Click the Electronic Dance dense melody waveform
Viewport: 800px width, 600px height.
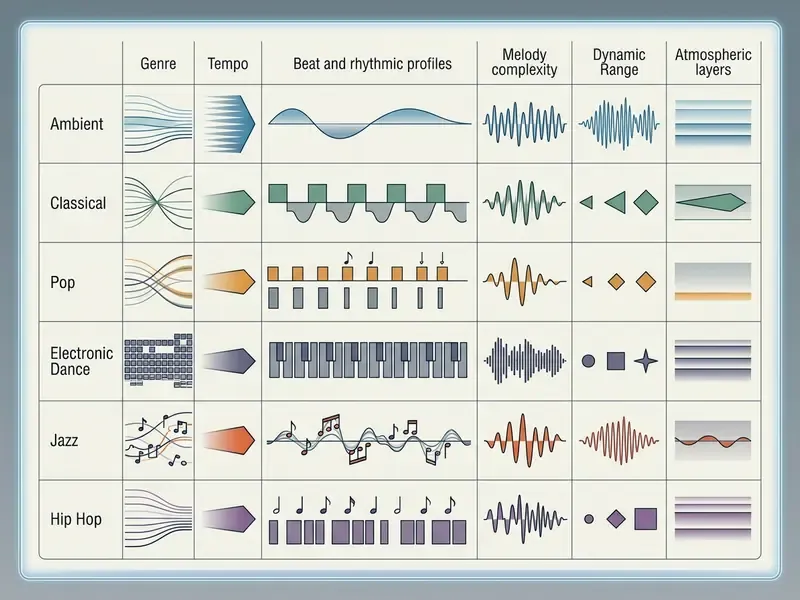pos(524,361)
